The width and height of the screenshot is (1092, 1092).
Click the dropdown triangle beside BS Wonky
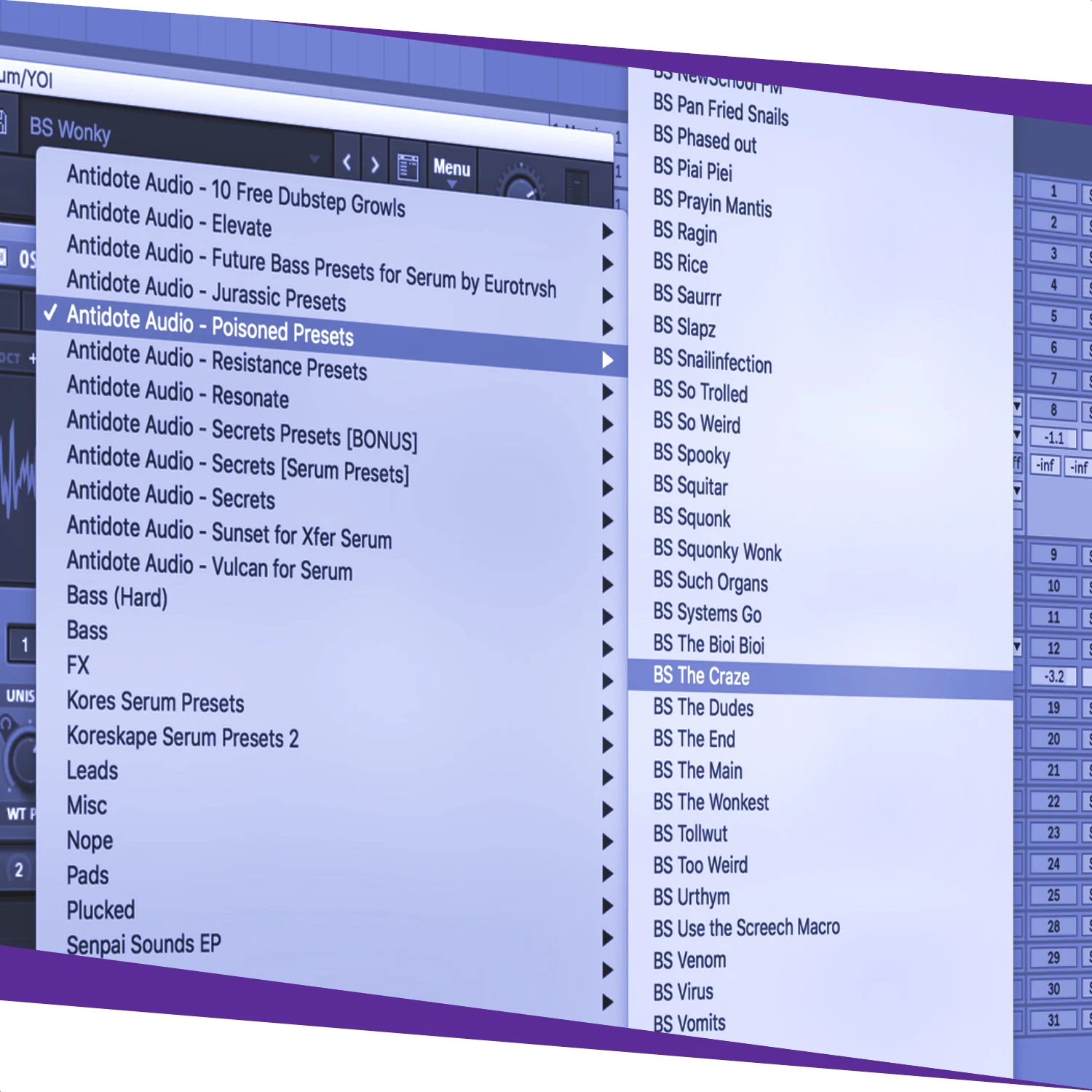[314, 159]
